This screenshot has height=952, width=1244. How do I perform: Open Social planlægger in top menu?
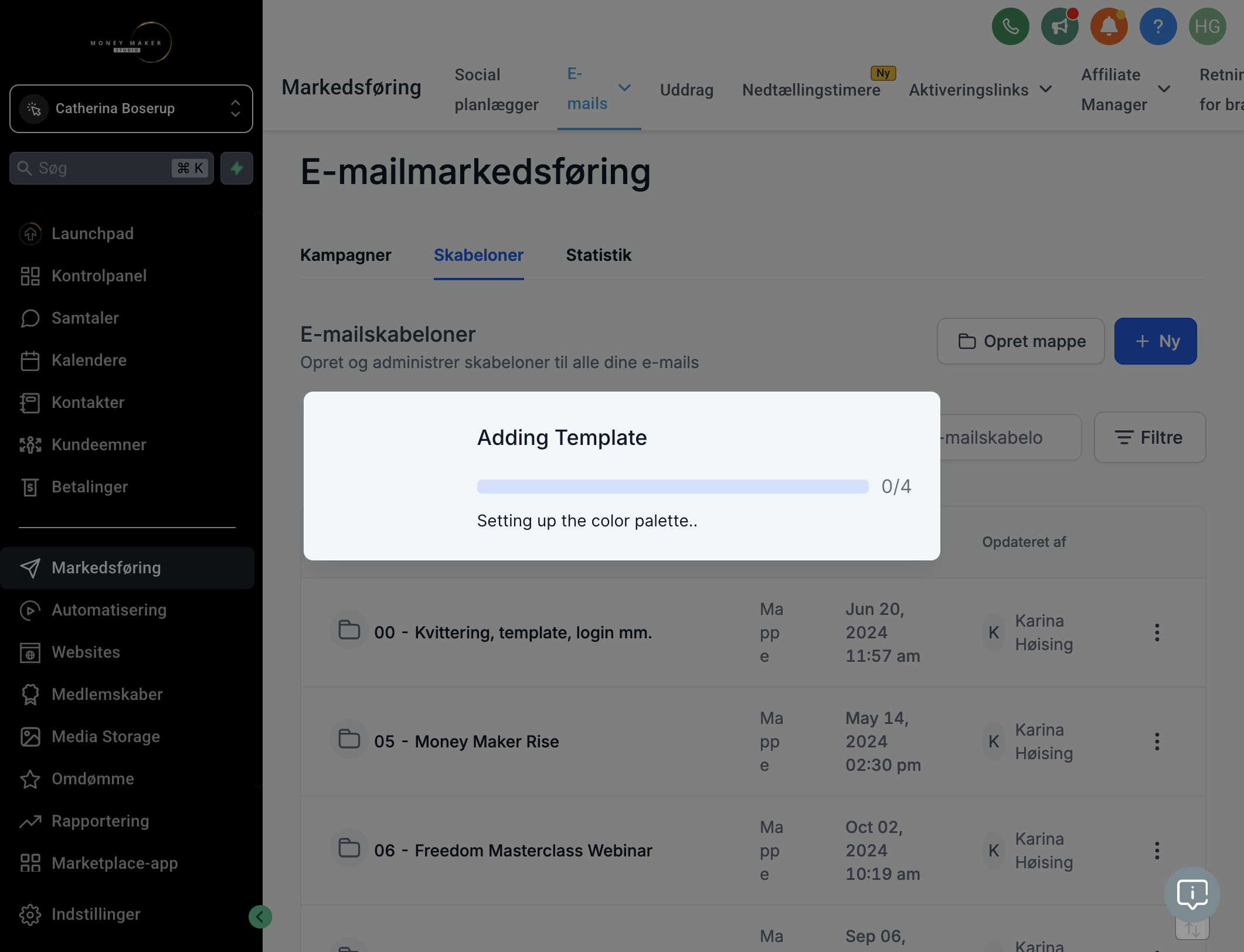point(496,89)
